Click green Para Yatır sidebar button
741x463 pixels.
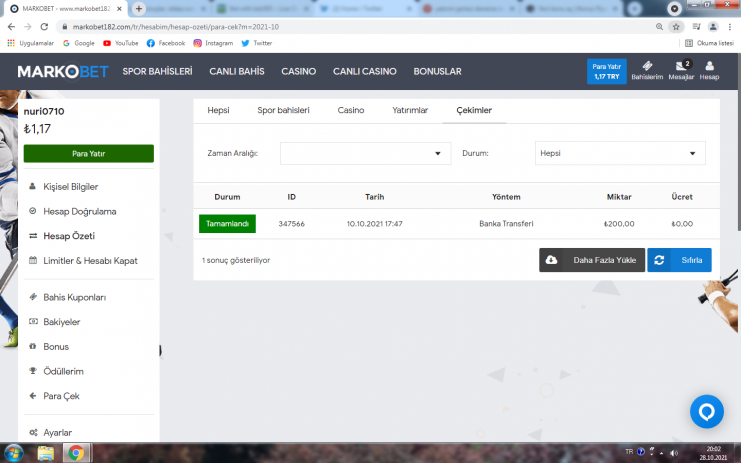pos(88,154)
